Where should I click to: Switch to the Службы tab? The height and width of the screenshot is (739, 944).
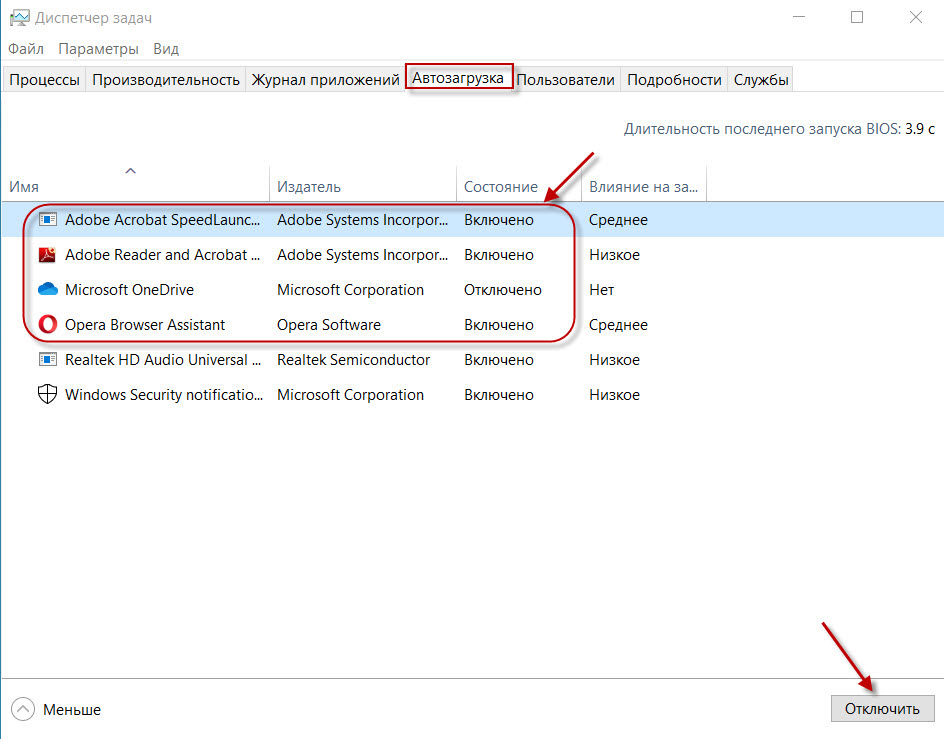click(x=761, y=80)
